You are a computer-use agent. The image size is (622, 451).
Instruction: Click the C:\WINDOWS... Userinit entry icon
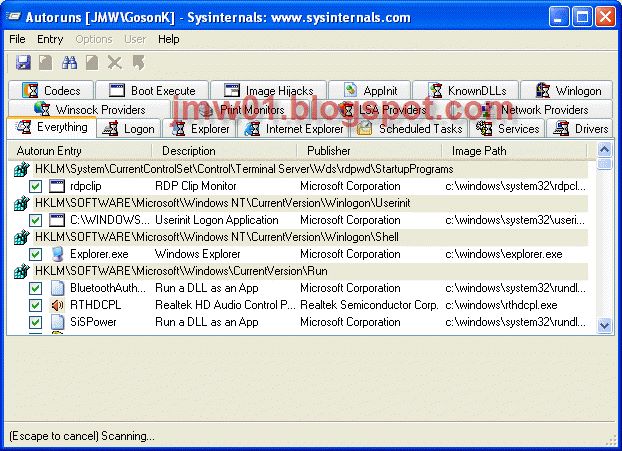pos(57,220)
